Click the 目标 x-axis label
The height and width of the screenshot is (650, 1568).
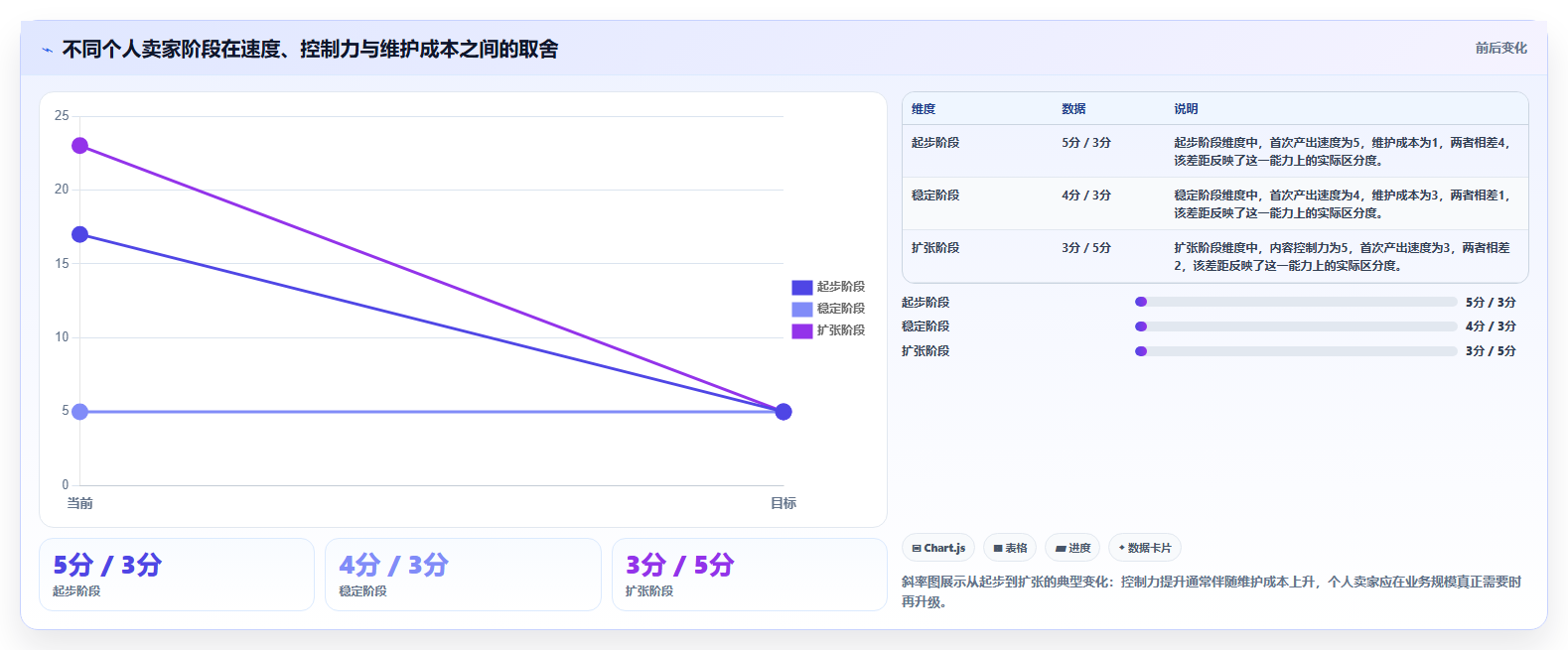point(784,503)
